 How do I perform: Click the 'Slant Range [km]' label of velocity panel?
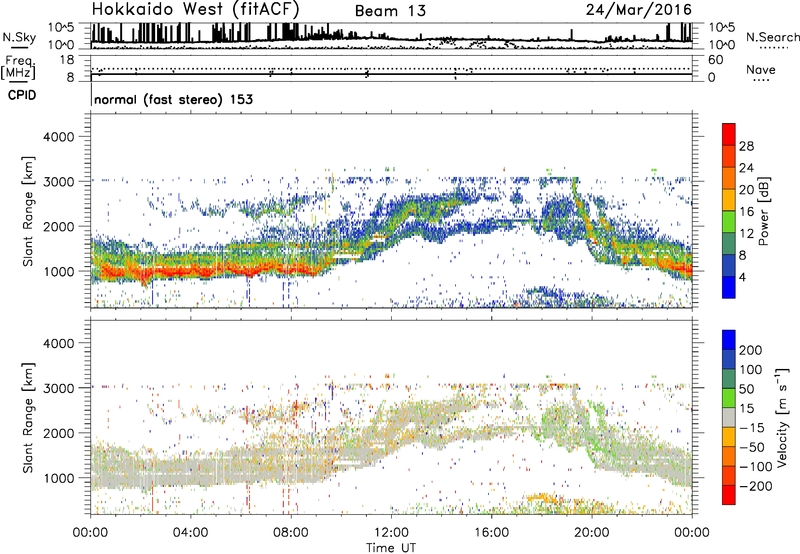coord(28,418)
